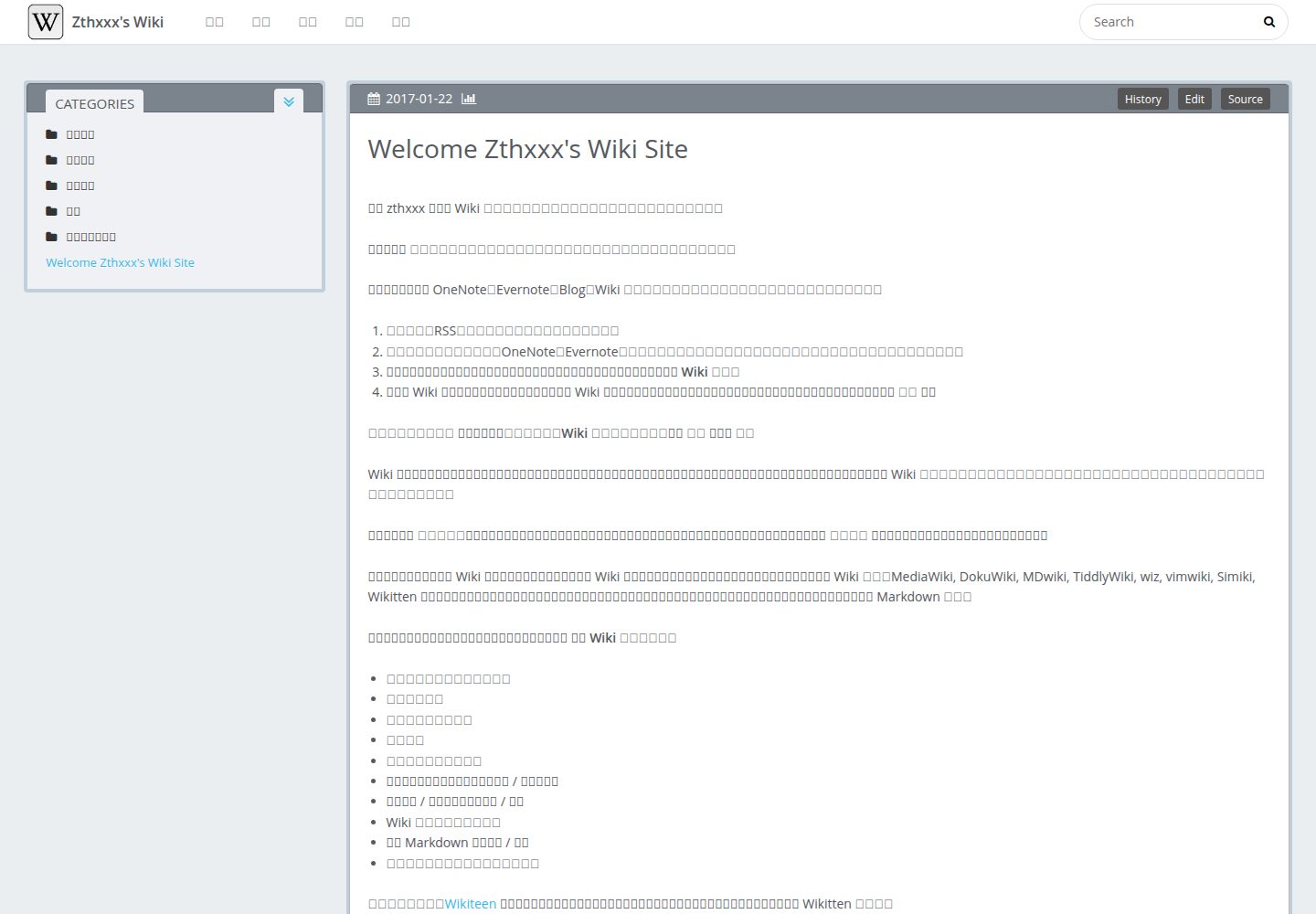Open the page History
The image size is (1316, 914).
point(1142,99)
